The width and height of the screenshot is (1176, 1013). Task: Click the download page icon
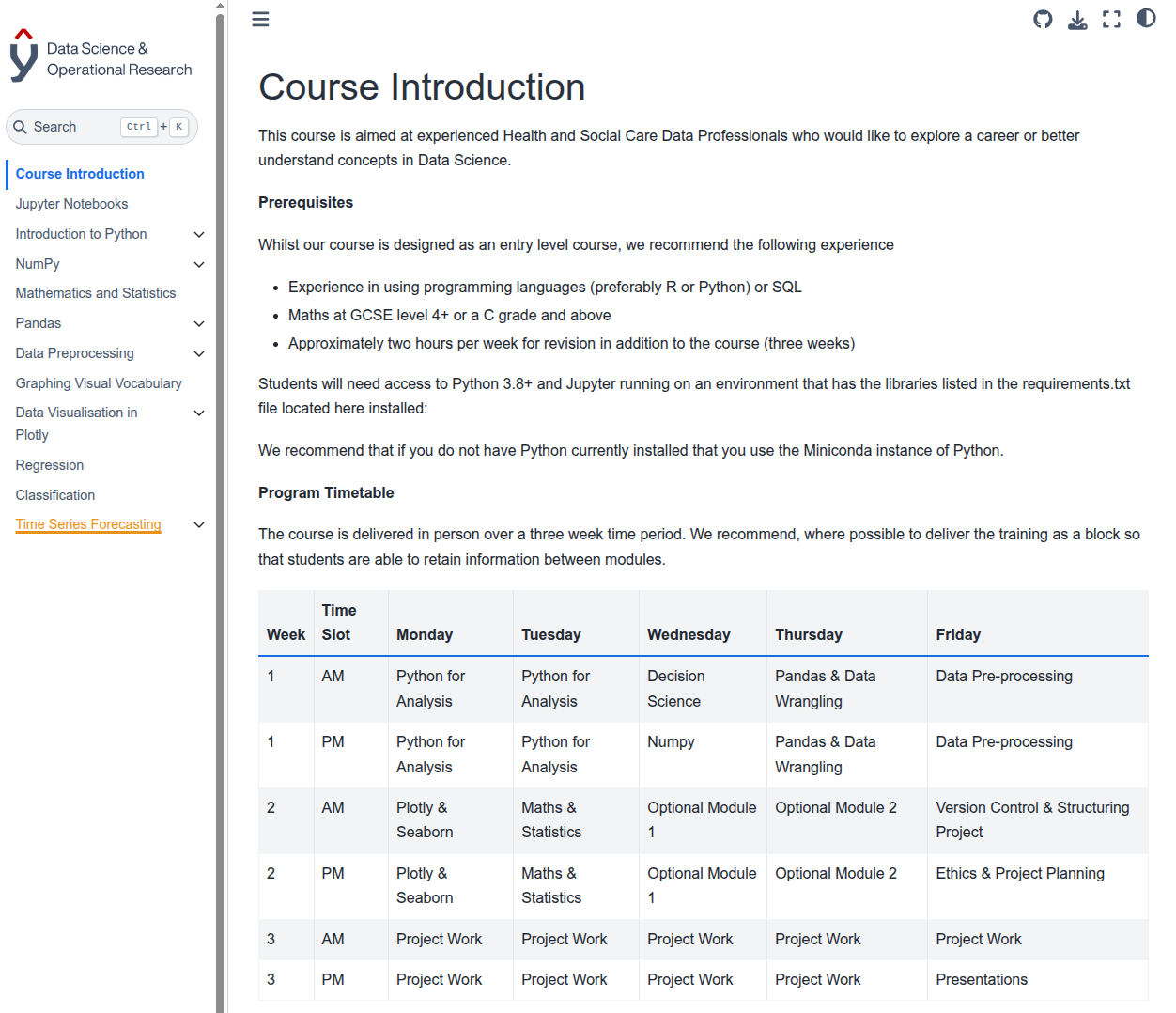pos(1077,19)
